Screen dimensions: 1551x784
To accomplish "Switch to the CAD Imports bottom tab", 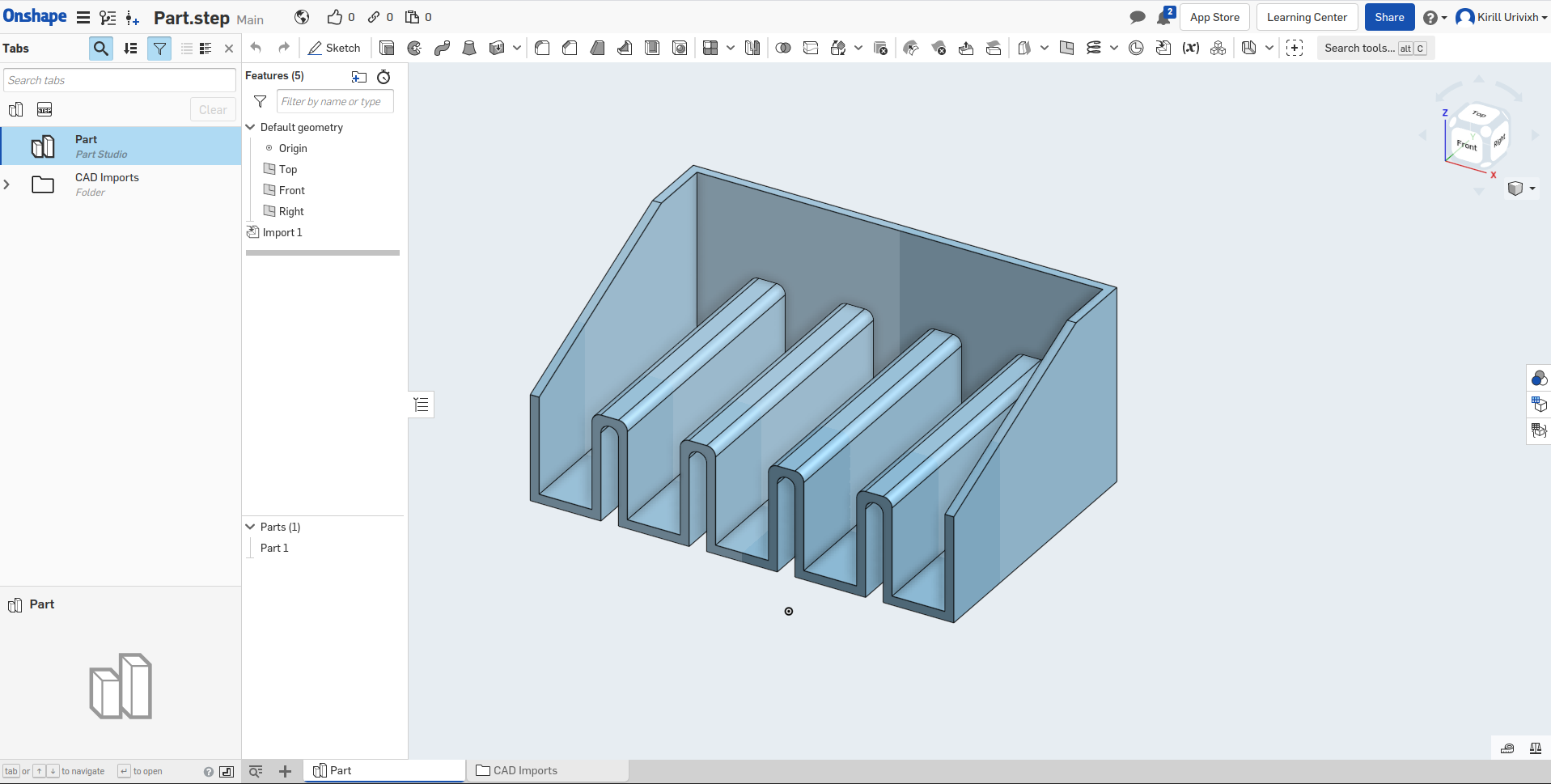I will 525,771.
